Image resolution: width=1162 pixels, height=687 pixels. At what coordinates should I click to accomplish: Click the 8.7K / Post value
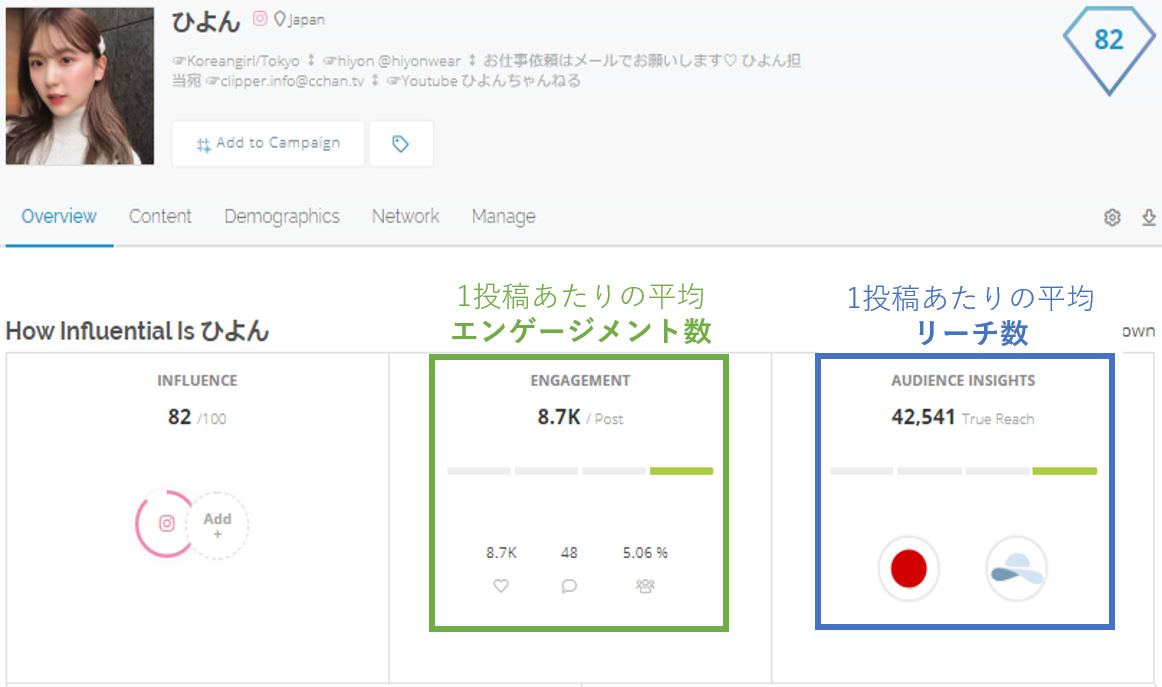(580, 418)
